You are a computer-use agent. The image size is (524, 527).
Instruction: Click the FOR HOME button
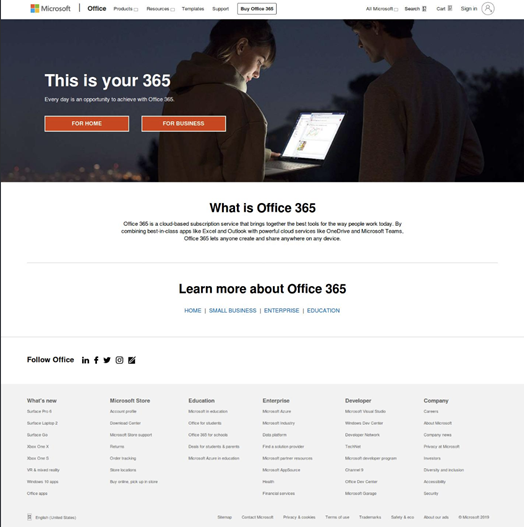click(x=87, y=124)
